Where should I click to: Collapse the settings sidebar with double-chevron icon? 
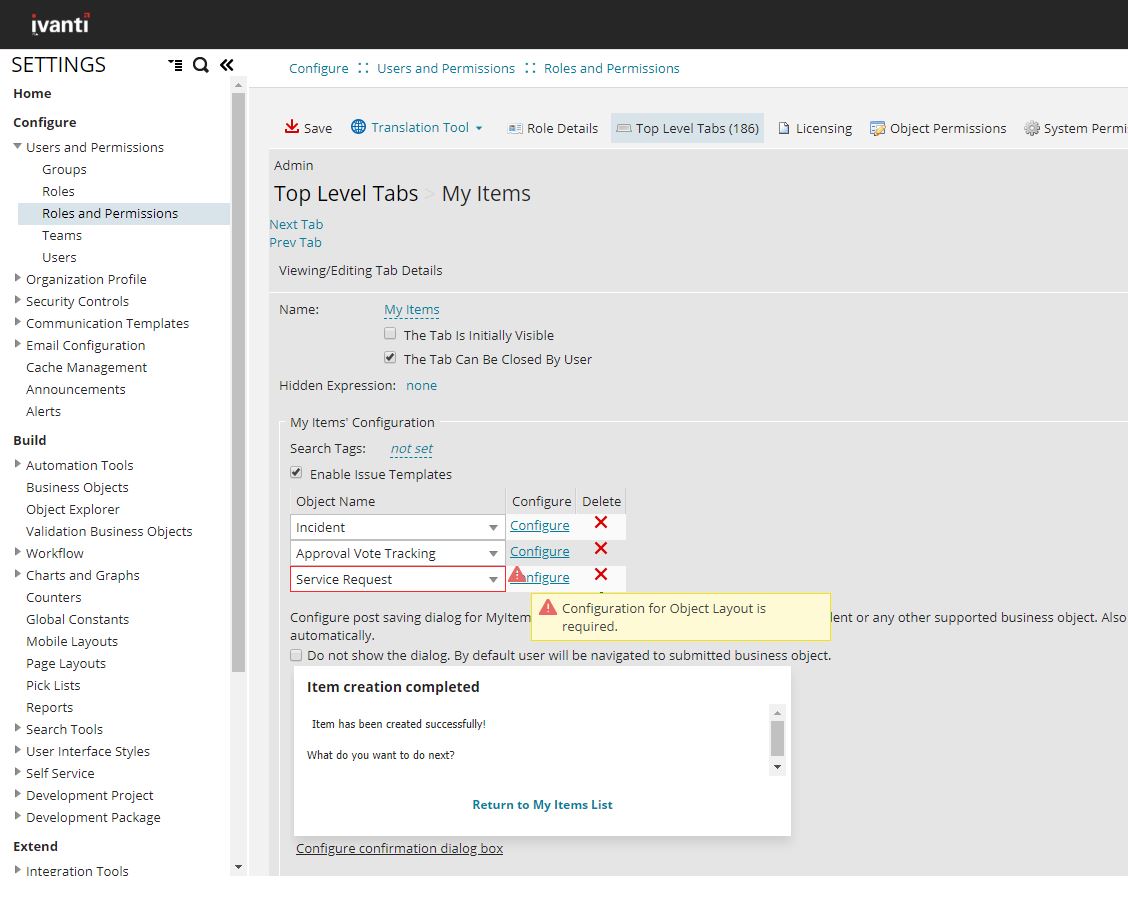point(227,65)
